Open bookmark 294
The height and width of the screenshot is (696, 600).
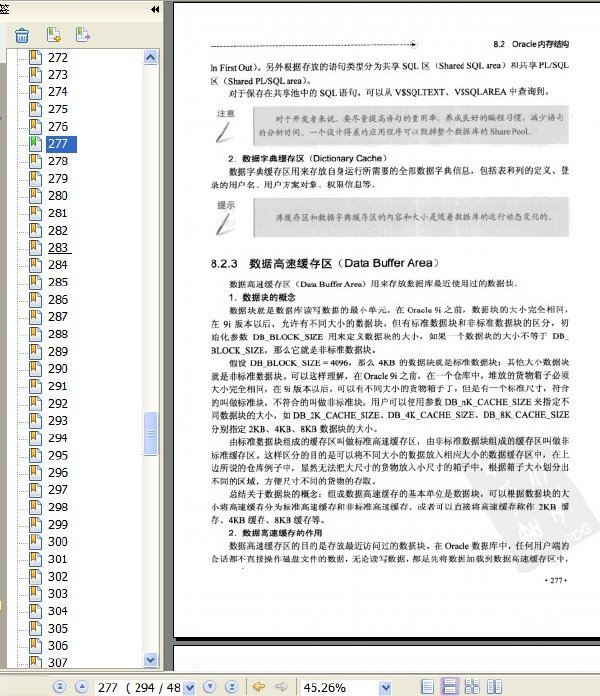click(58, 438)
